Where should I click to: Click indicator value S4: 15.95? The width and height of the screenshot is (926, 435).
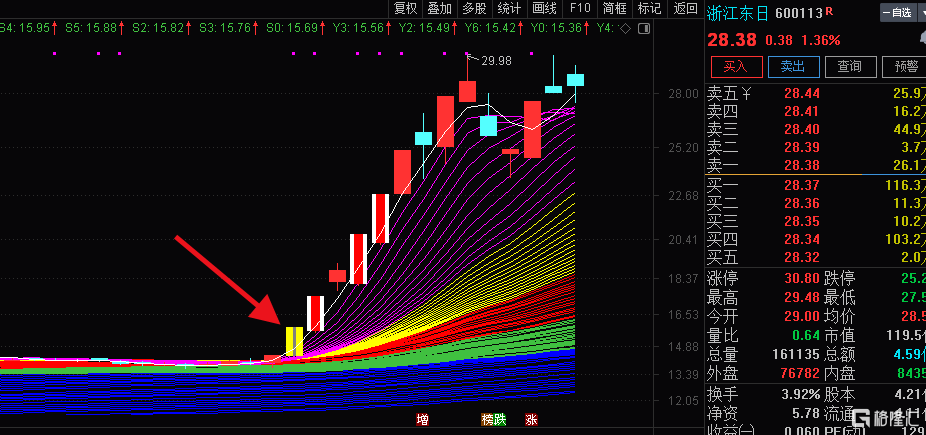[24, 28]
